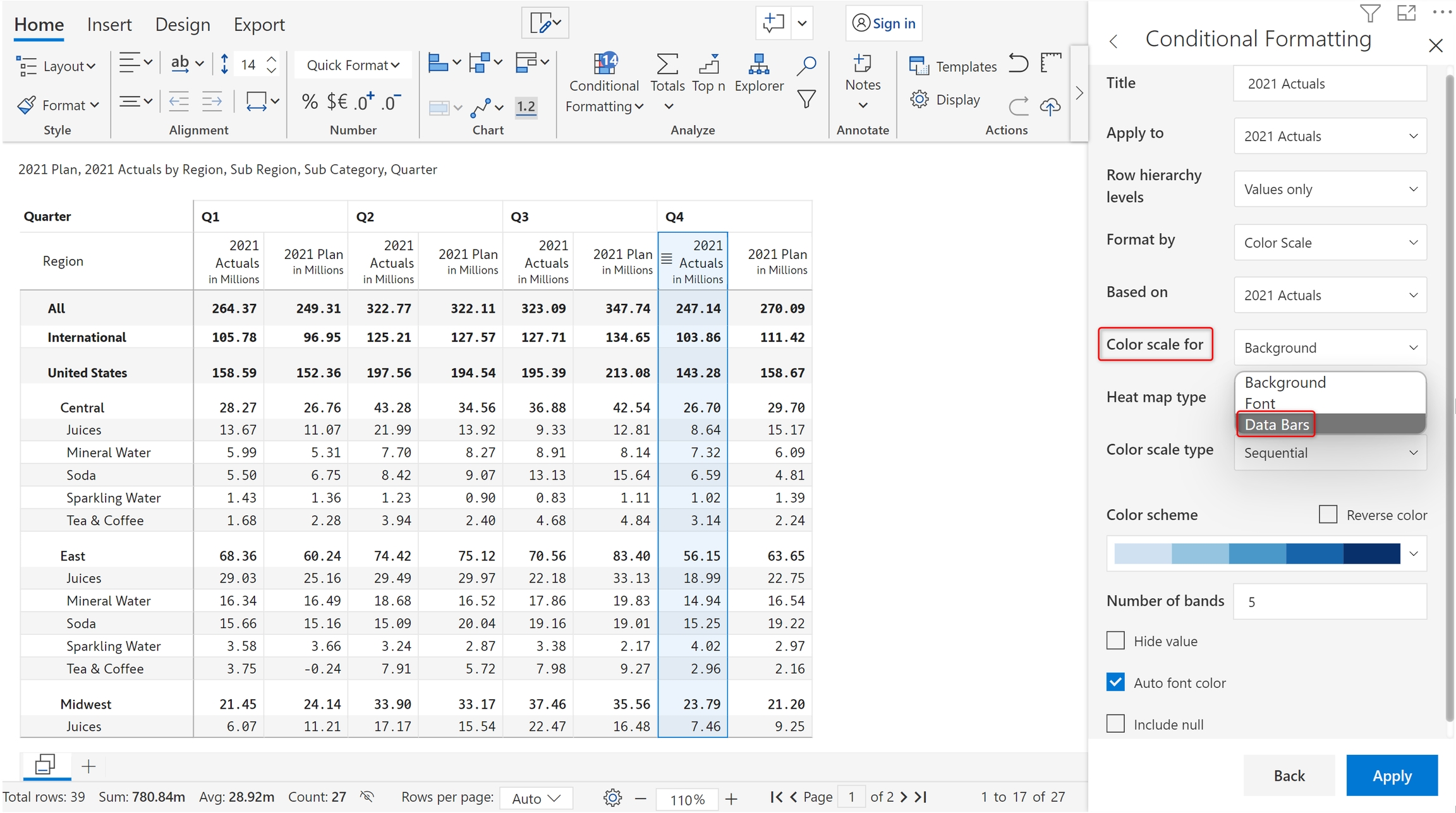This screenshot has width=1456, height=813.
Task: Open the Quick Format dropdown
Action: coord(353,65)
